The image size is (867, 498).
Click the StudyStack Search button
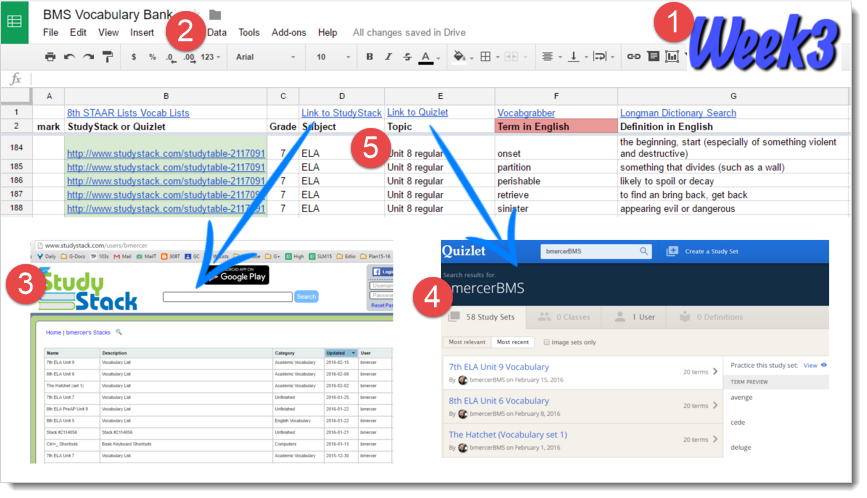coord(306,297)
